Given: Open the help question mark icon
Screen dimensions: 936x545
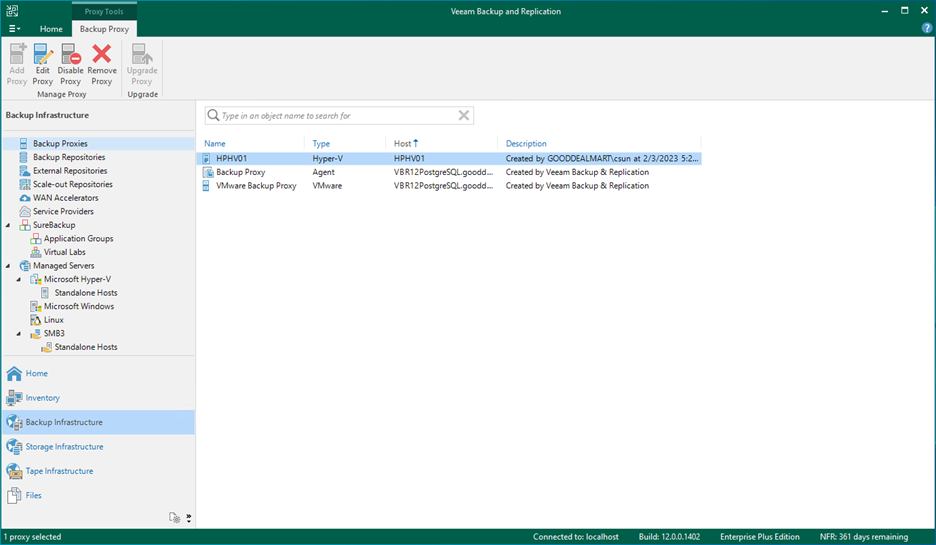Looking at the screenshot, I should pos(926,28).
